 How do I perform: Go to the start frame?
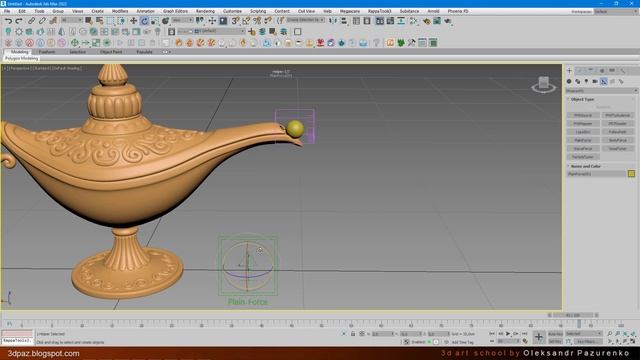pyautogui.click(x=493, y=334)
